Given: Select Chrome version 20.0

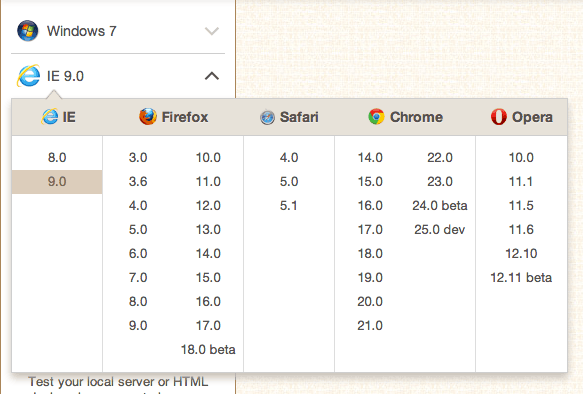Looking at the screenshot, I should (x=370, y=301).
